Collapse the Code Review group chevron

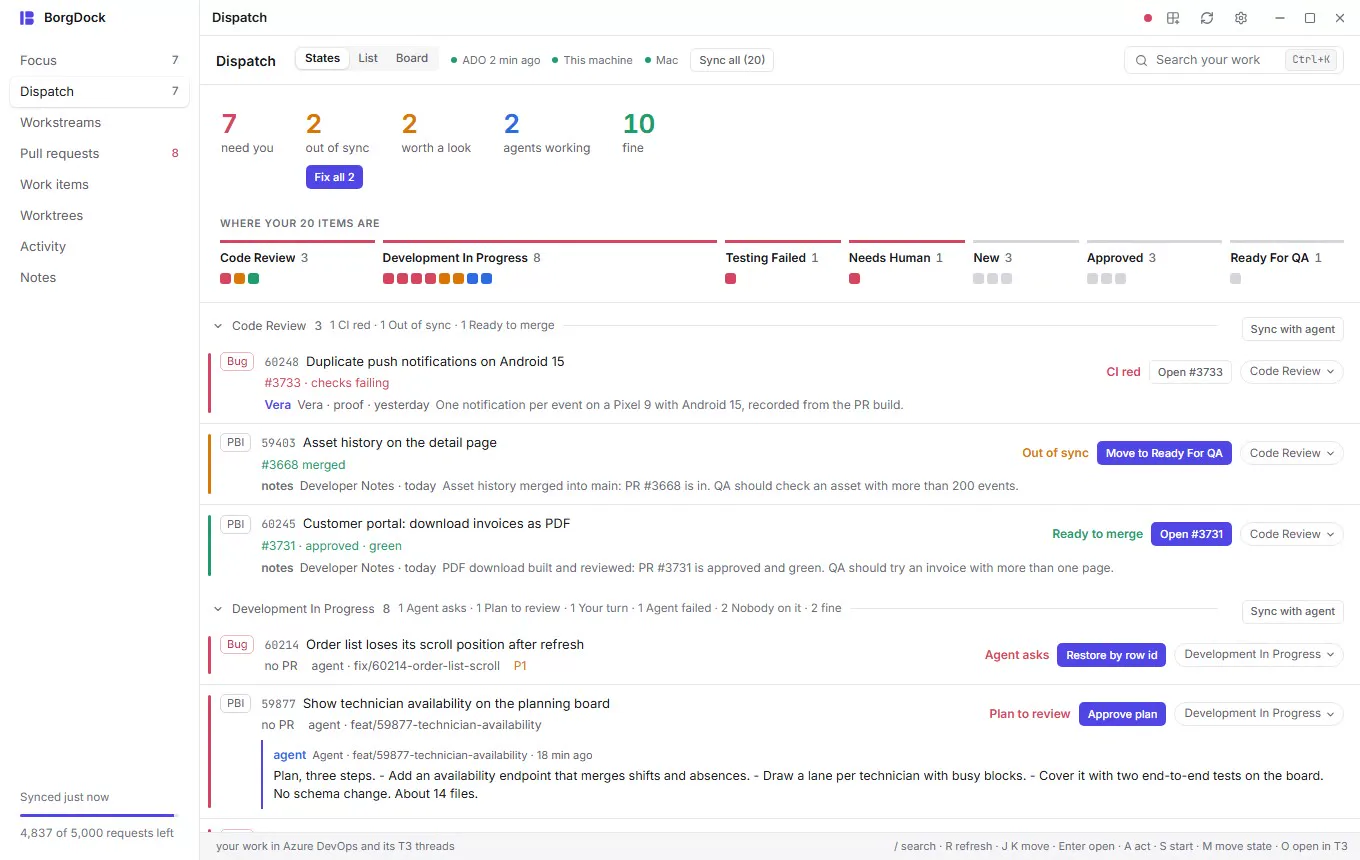[218, 325]
